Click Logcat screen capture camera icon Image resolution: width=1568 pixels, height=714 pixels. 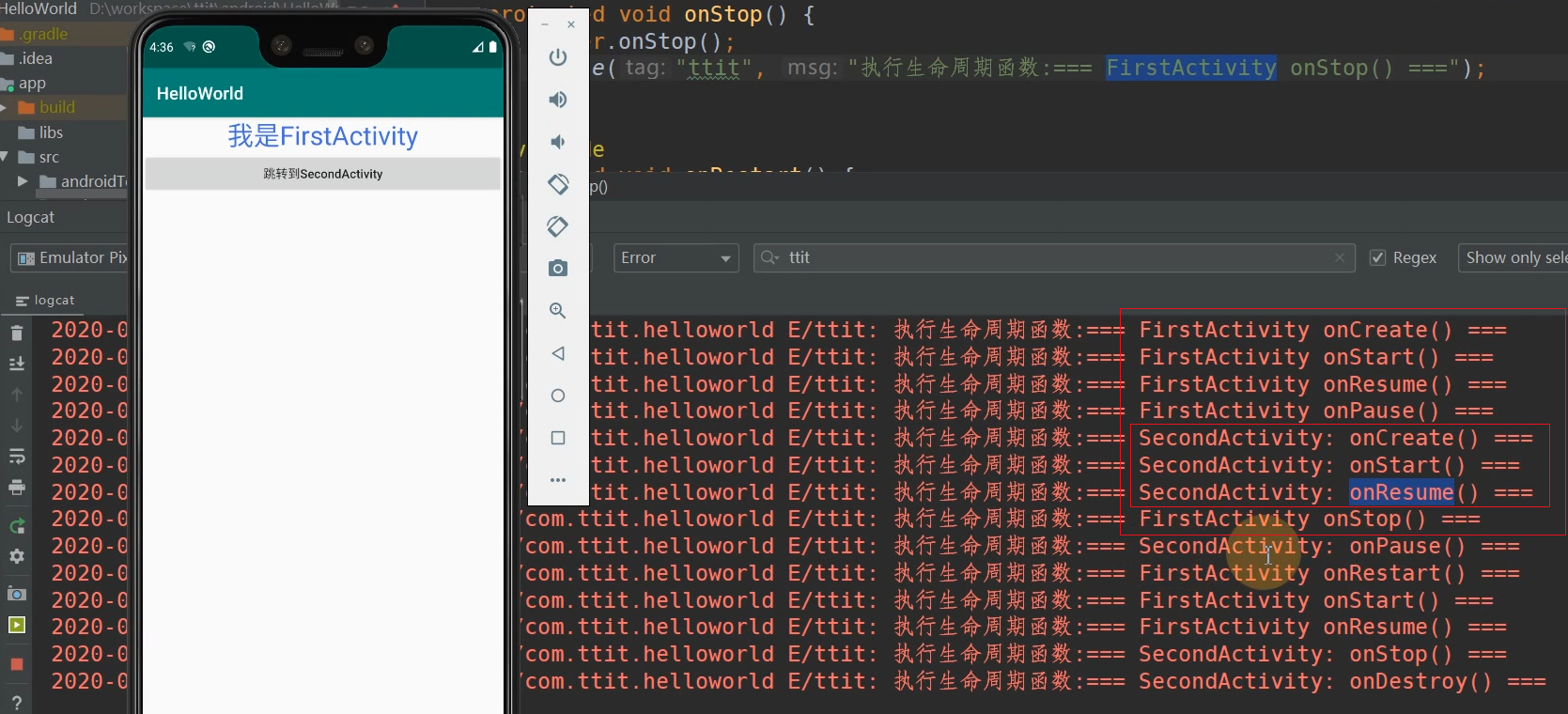[16, 594]
